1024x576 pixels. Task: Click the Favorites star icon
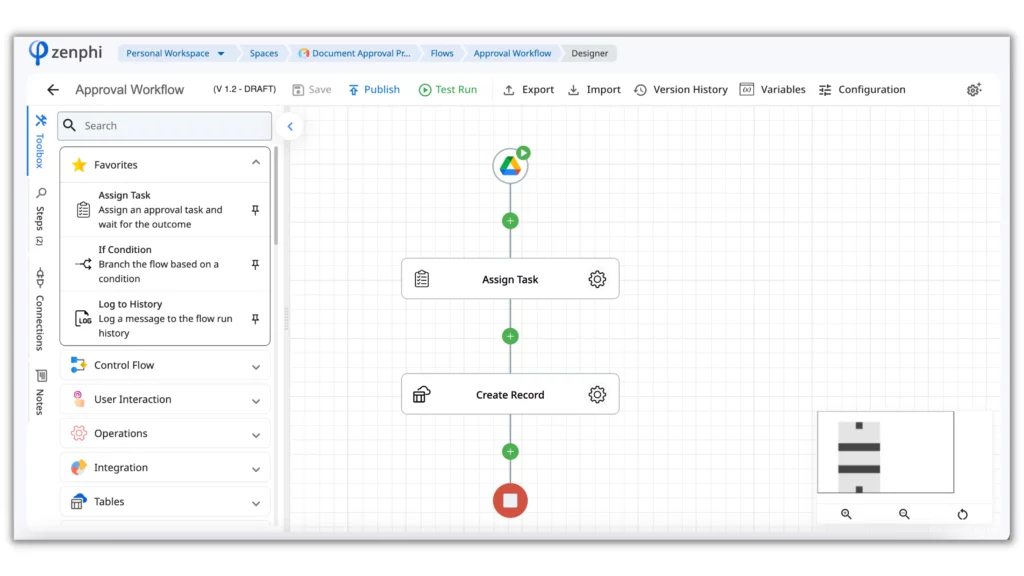click(x=79, y=165)
